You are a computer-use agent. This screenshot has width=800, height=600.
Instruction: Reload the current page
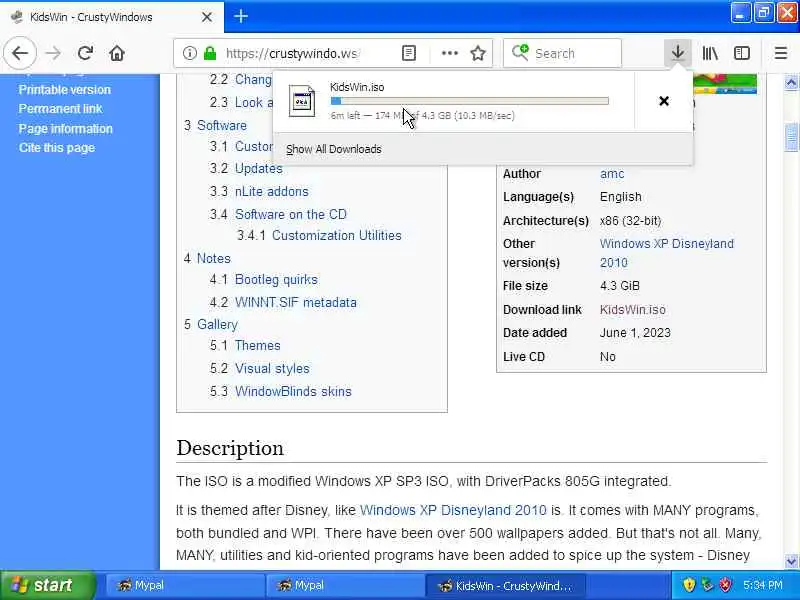coord(85,53)
